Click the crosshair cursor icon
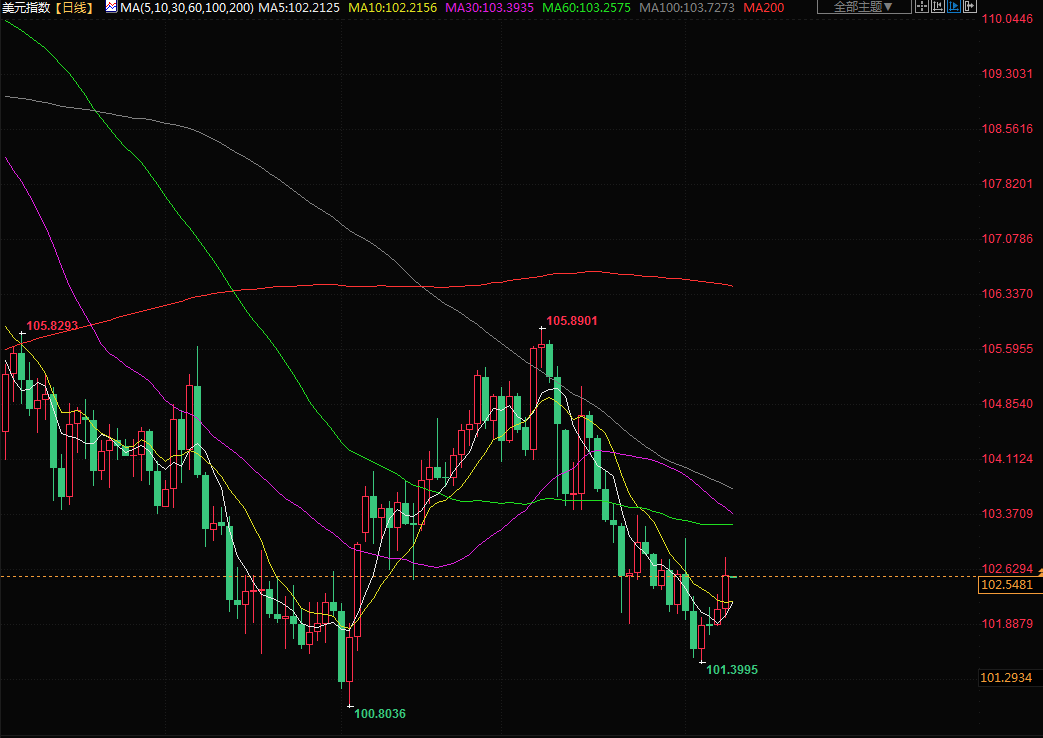Screen dimensions: 1043x738 click(922, 7)
